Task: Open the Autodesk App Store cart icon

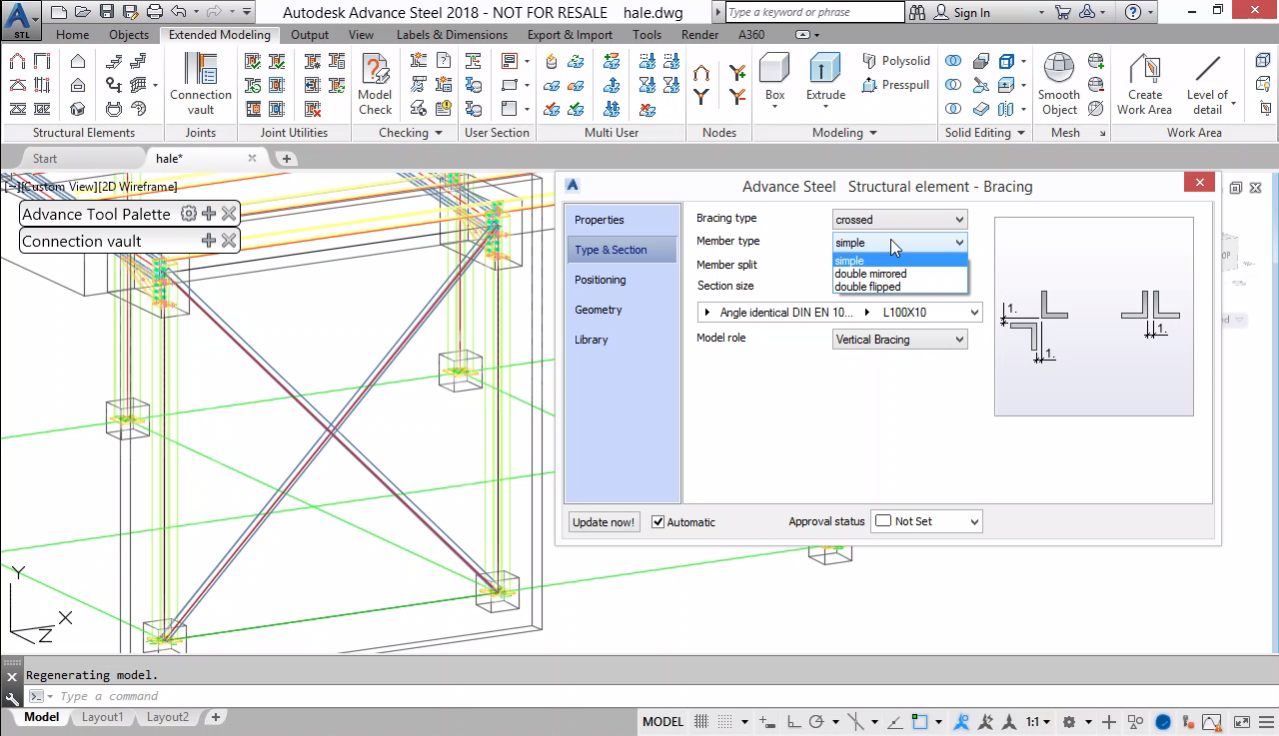Action: [x=1063, y=12]
